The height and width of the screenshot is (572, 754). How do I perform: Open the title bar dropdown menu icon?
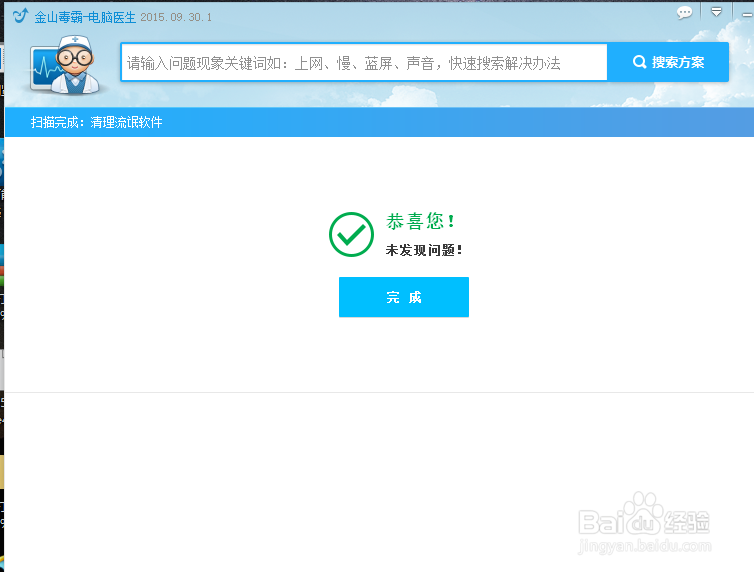coord(716,12)
